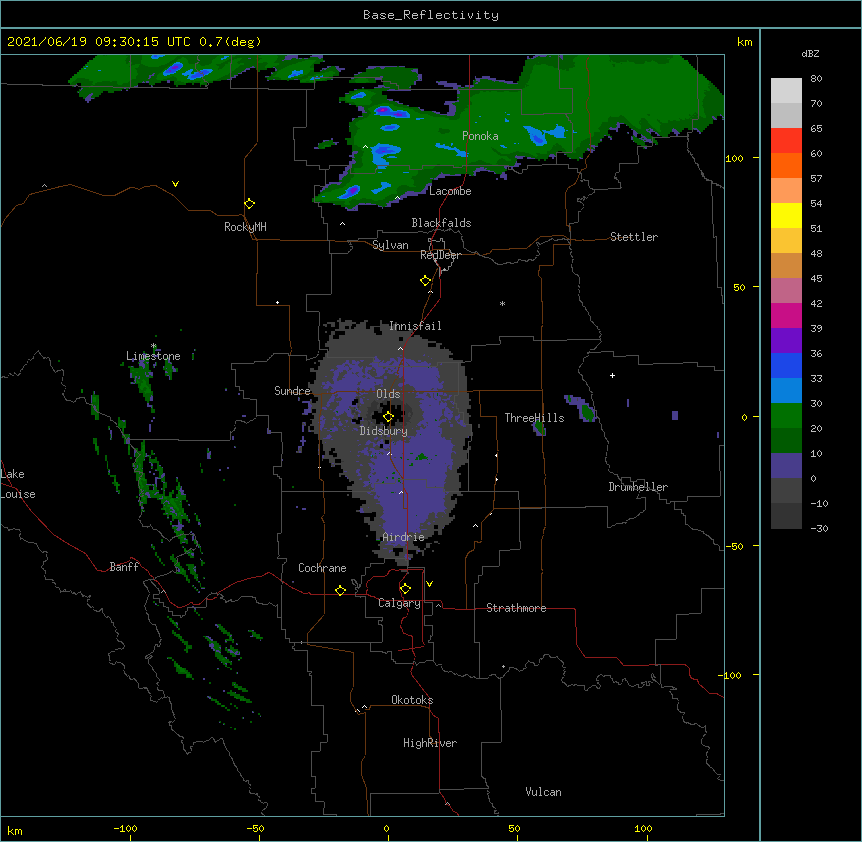Click the Lacombe city label
The width and height of the screenshot is (862, 842).
click(450, 191)
